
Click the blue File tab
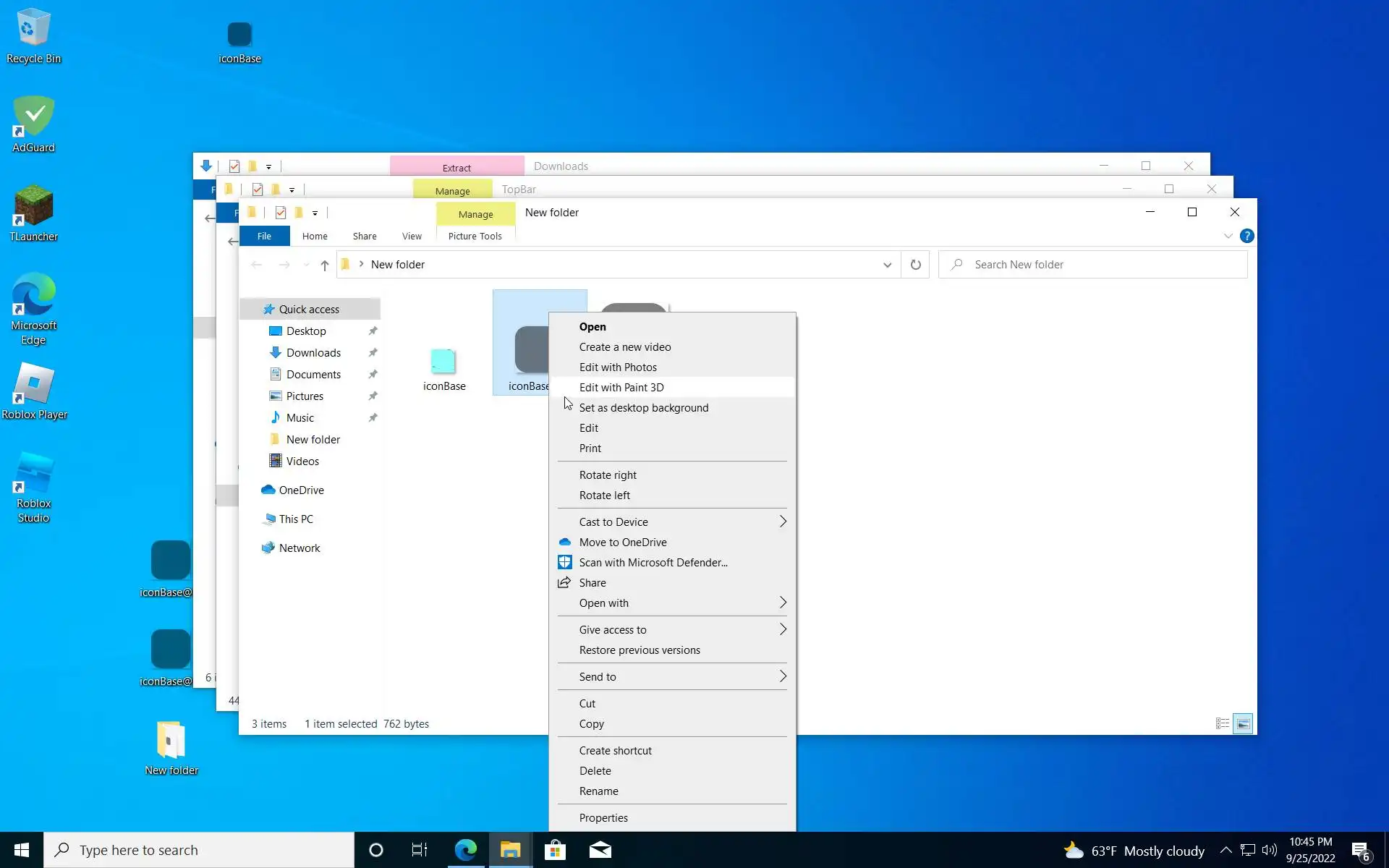click(264, 236)
